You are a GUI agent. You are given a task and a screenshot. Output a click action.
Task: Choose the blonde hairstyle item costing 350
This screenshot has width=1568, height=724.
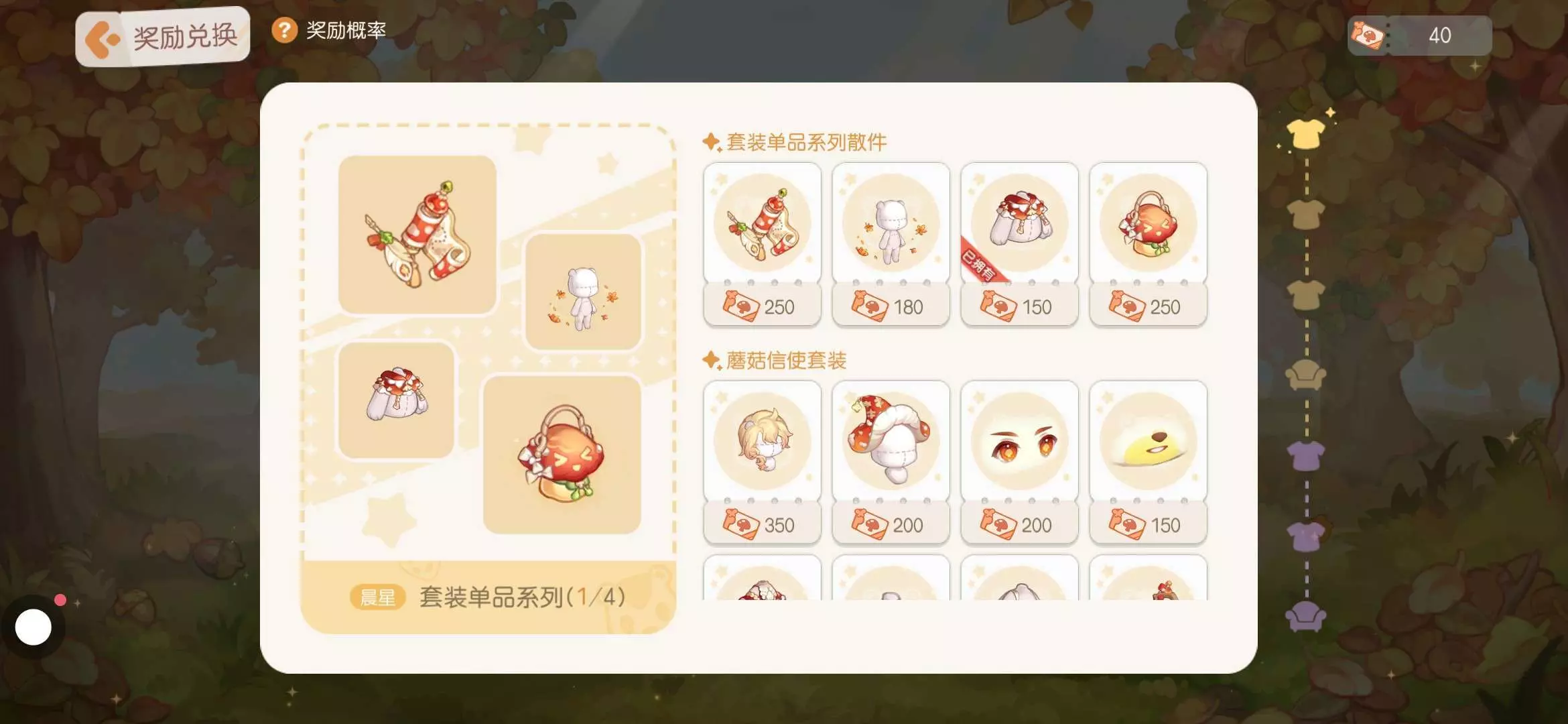(x=762, y=463)
